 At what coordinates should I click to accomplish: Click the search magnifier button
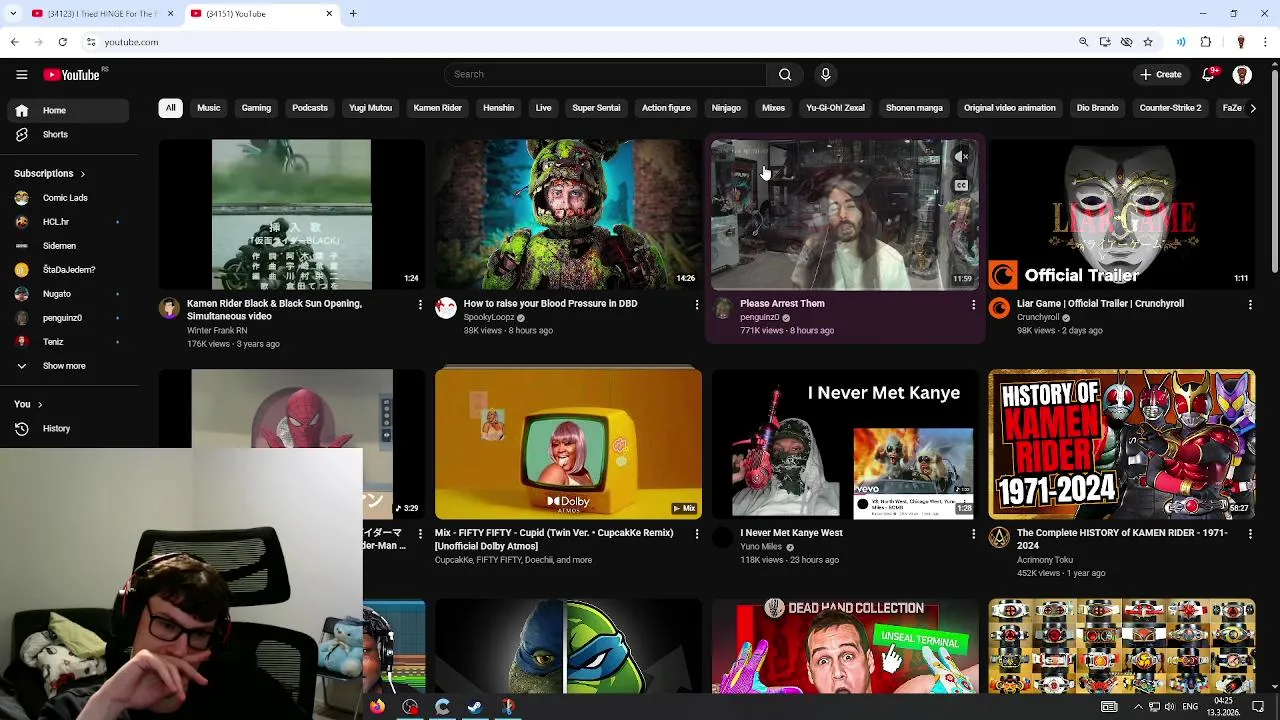[x=785, y=74]
